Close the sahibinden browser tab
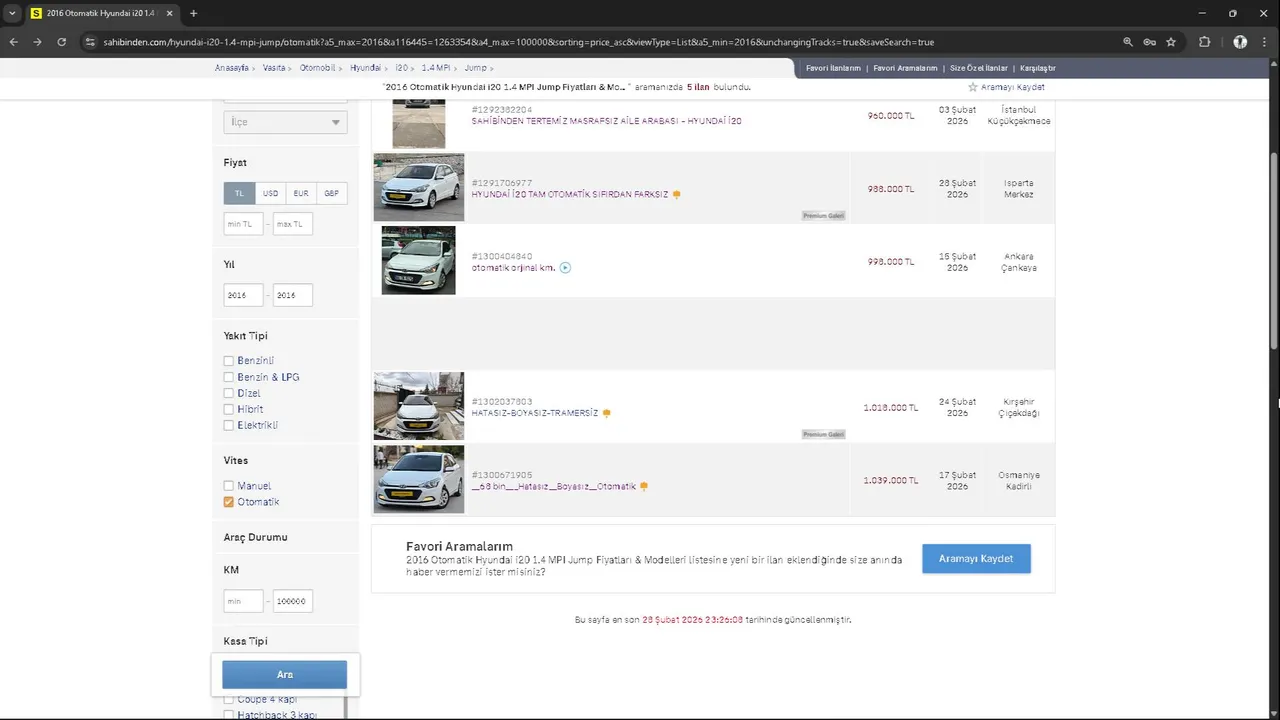Screen dimensions: 1280x720 coord(172,13)
